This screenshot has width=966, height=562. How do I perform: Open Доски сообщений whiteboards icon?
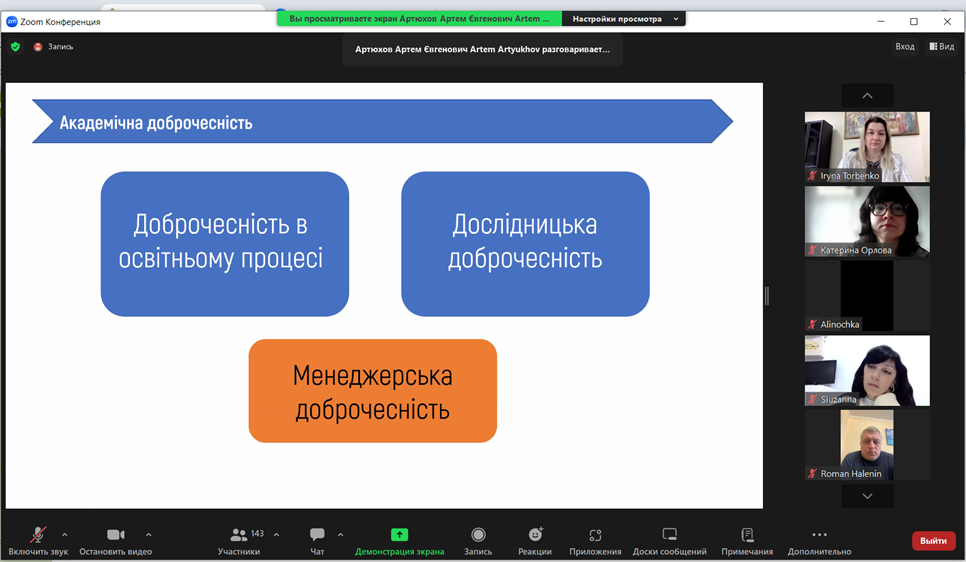tap(669, 535)
